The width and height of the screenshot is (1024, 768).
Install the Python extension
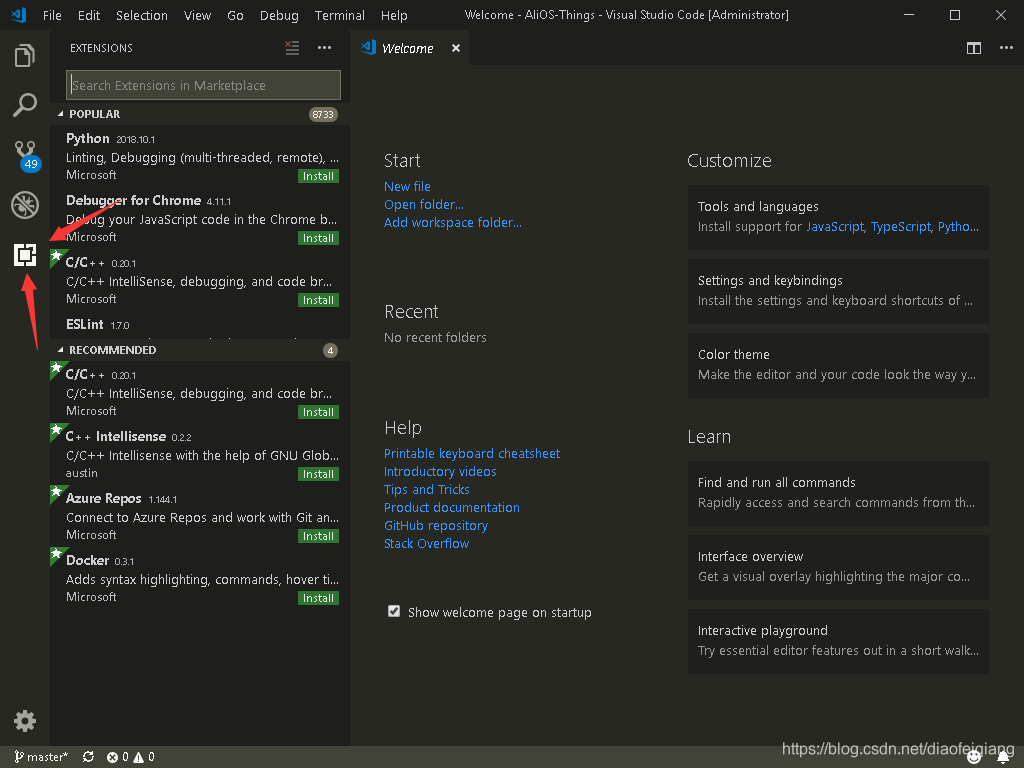318,176
